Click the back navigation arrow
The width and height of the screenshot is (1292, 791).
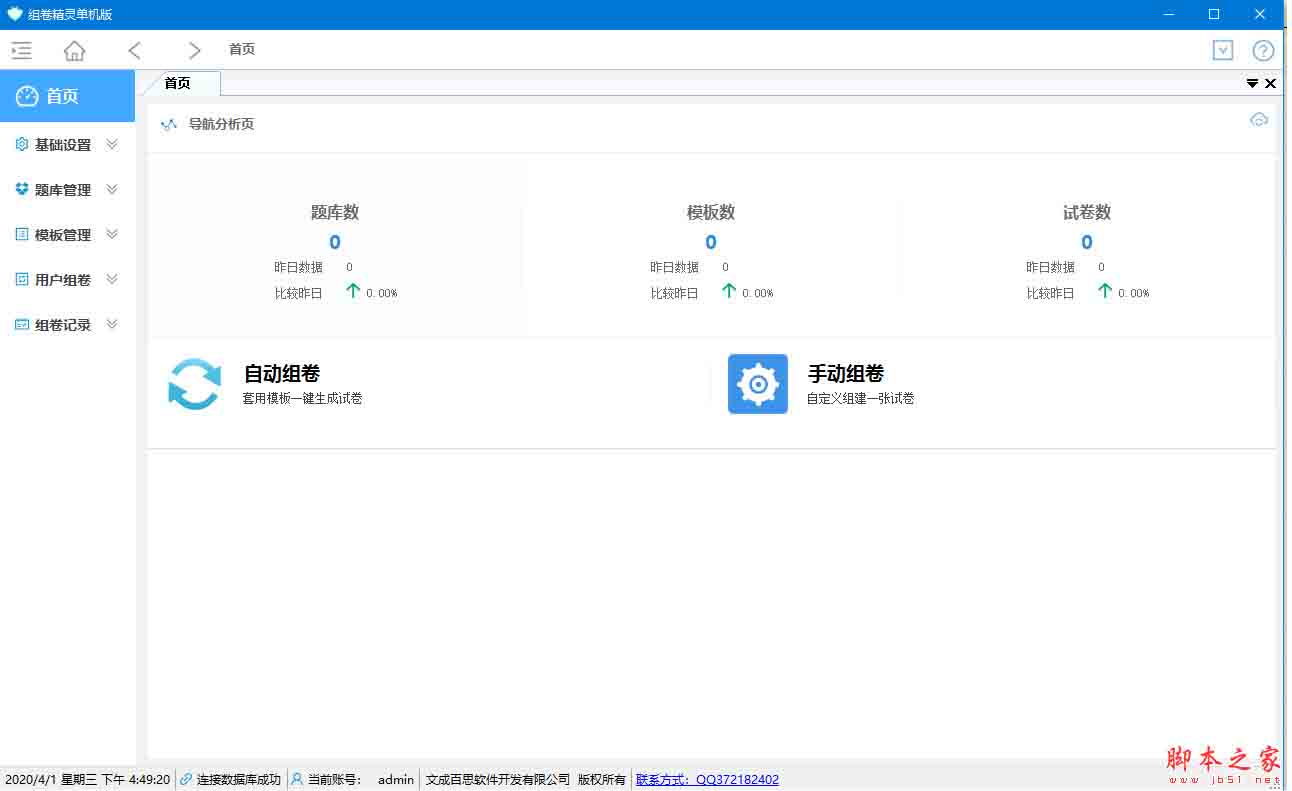(x=135, y=49)
